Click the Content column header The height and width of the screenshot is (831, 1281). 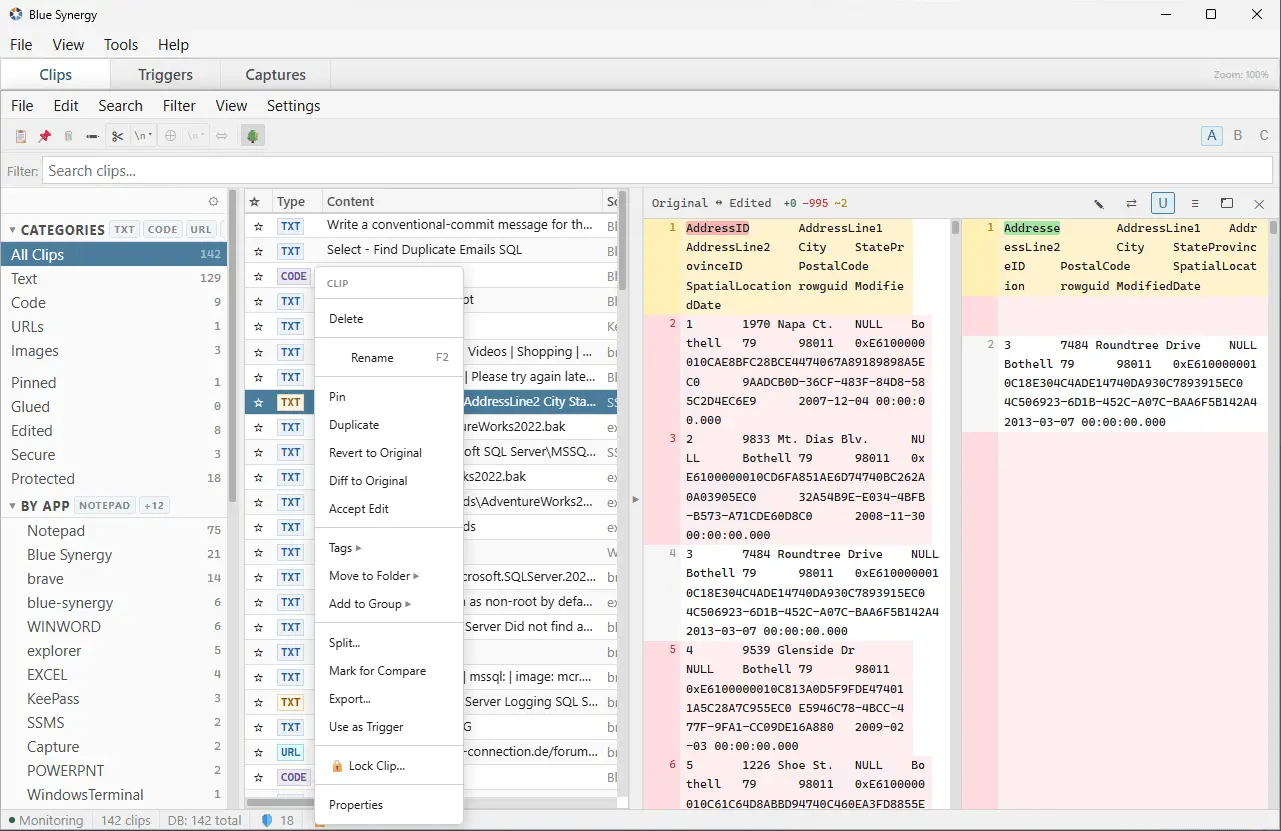coord(461,201)
